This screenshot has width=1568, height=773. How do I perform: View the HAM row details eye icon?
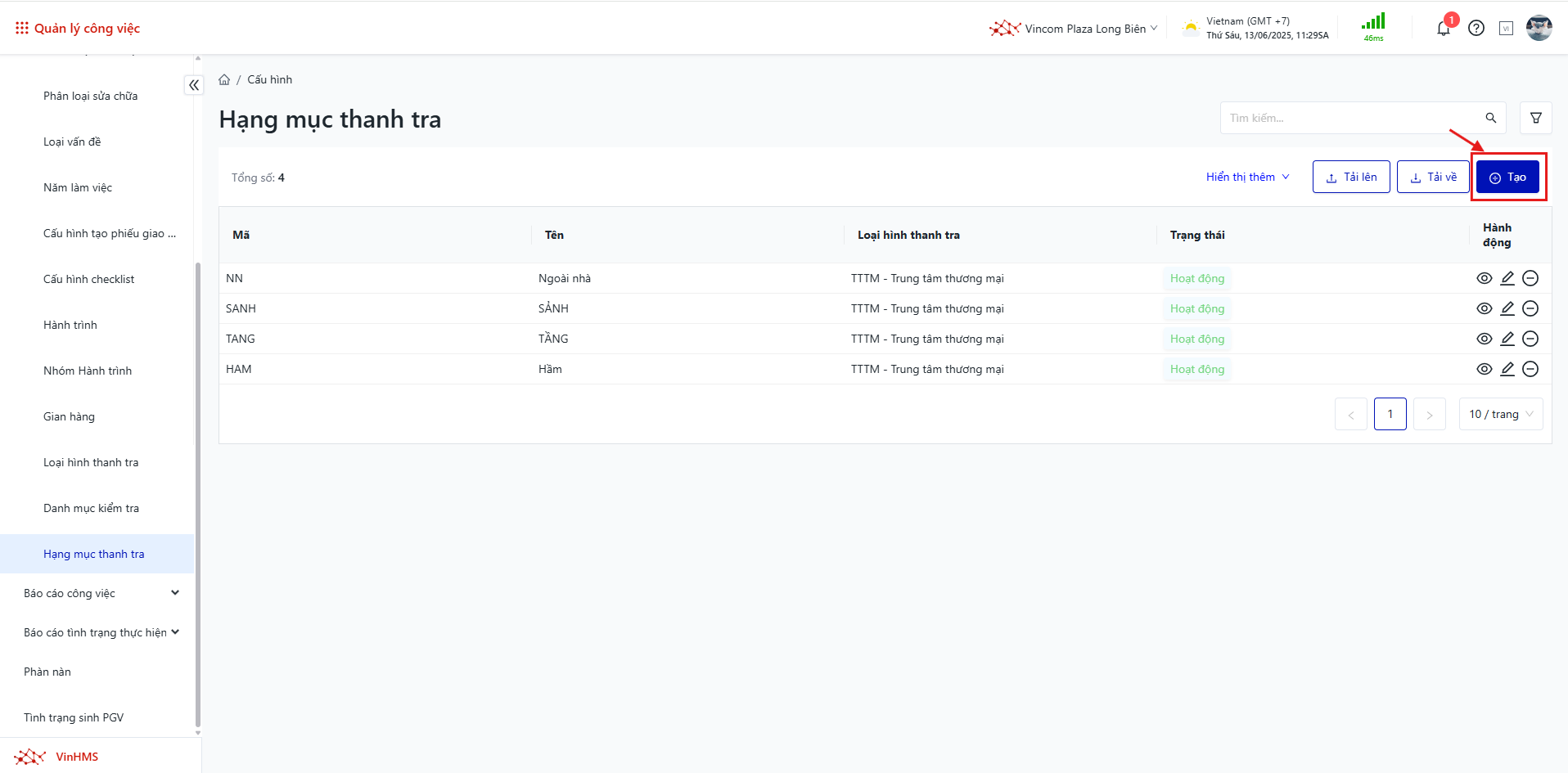coord(1485,369)
